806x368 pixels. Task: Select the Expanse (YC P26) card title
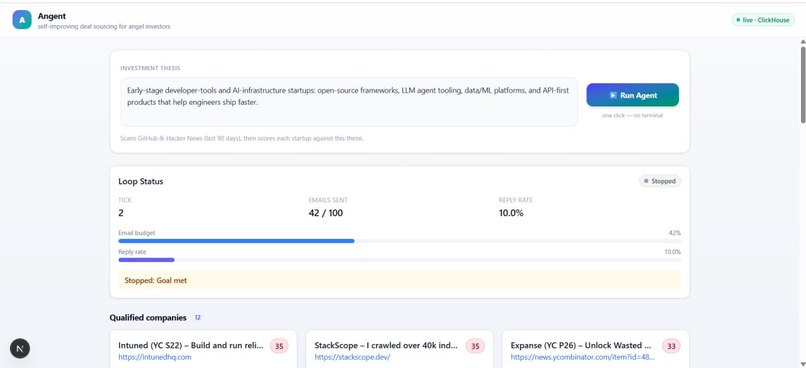pyautogui.click(x=581, y=346)
